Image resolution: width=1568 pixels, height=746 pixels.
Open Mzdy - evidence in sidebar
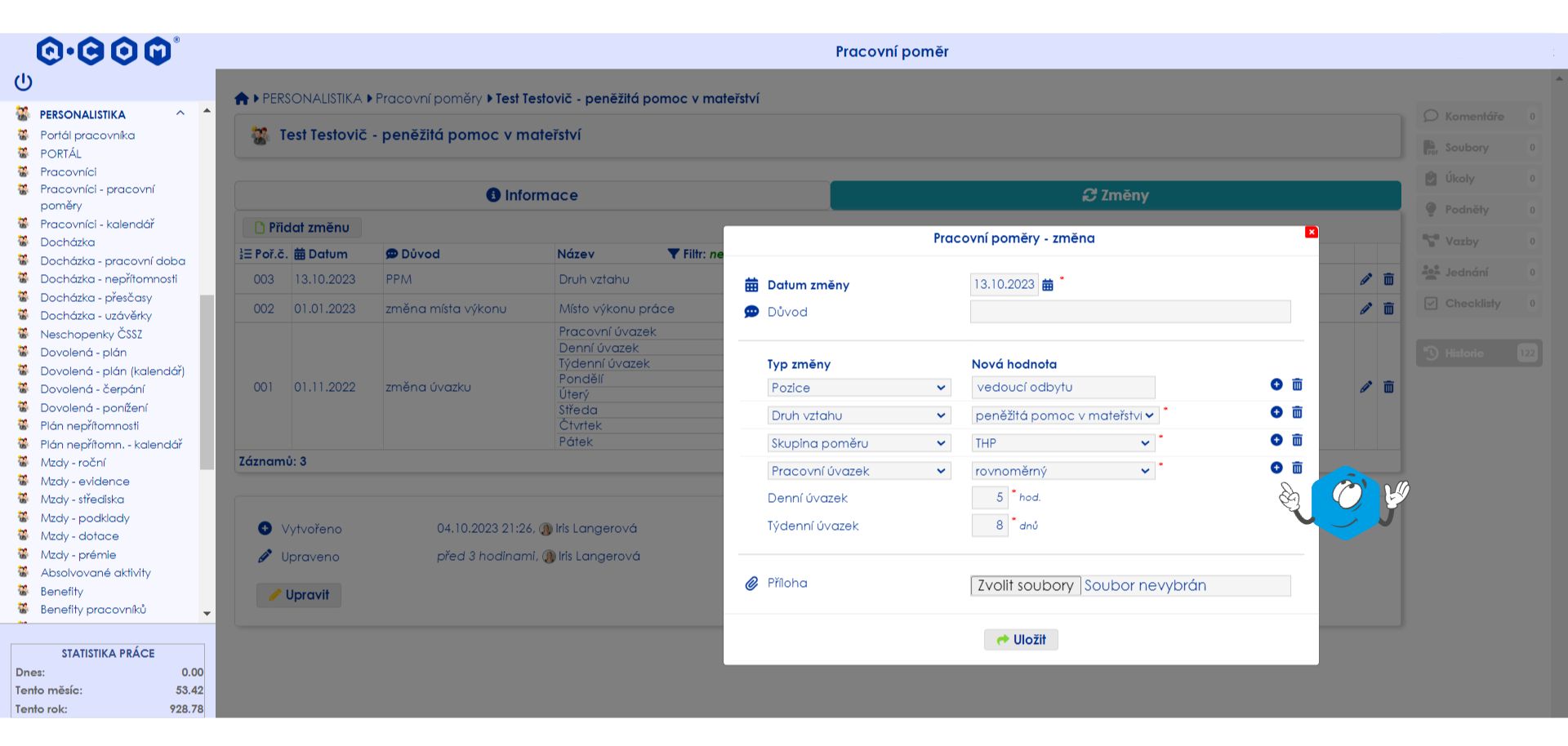(x=85, y=482)
